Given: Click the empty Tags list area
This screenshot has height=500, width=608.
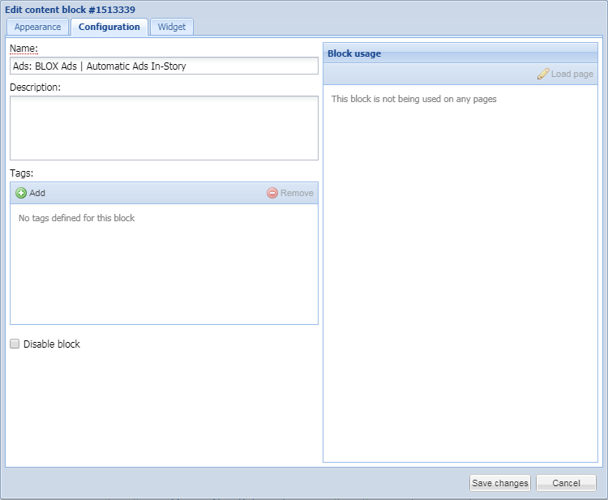Looking at the screenshot, I should pyautogui.click(x=164, y=270).
